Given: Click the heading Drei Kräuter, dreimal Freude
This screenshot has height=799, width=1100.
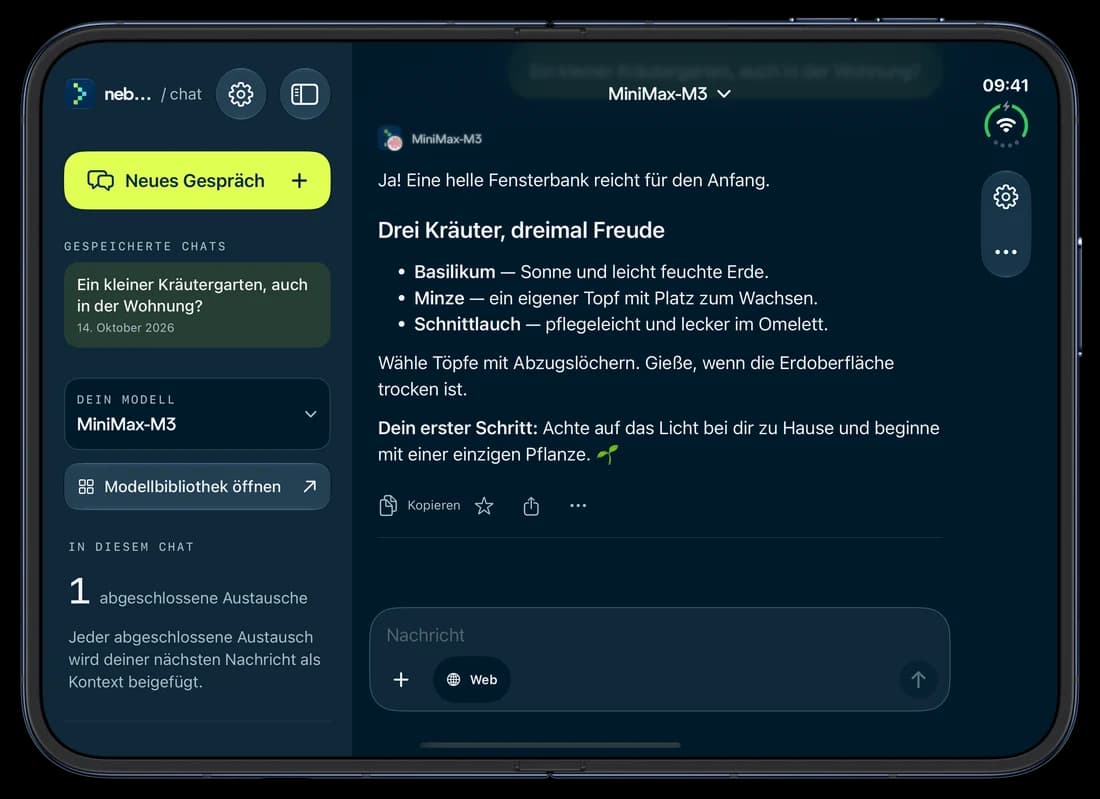Looking at the screenshot, I should 521,230.
